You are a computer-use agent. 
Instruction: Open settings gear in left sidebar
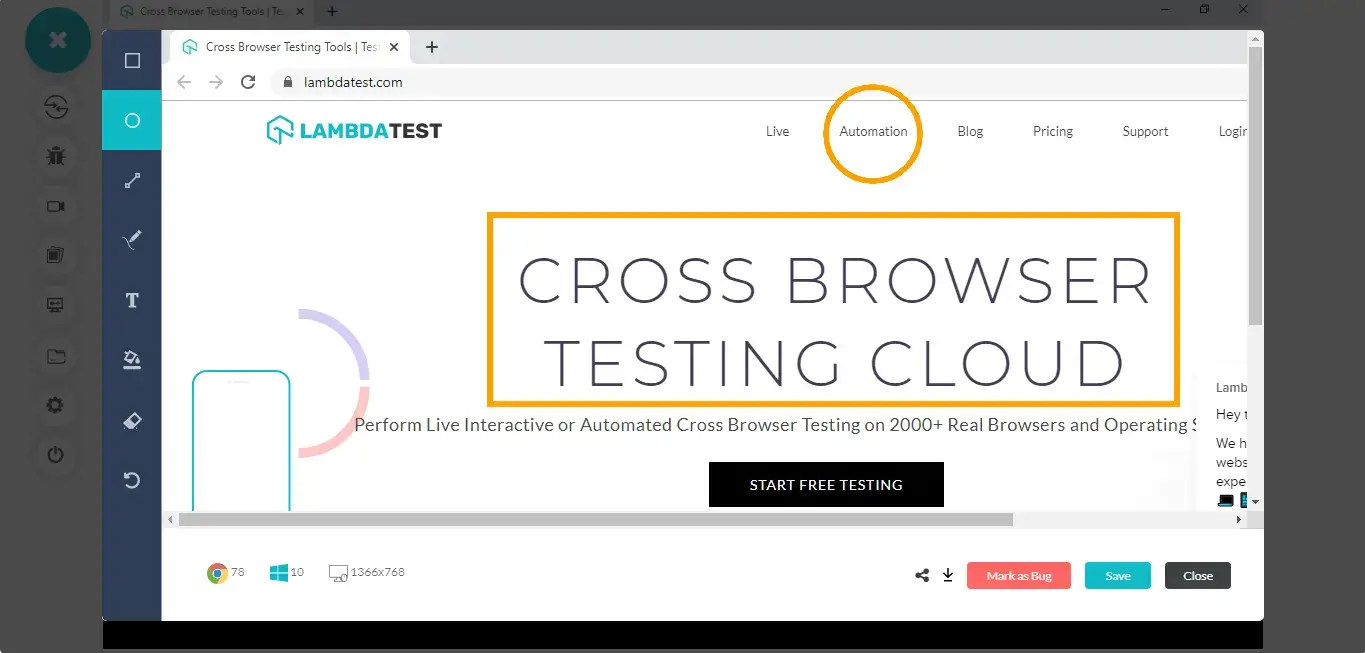pos(56,405)
